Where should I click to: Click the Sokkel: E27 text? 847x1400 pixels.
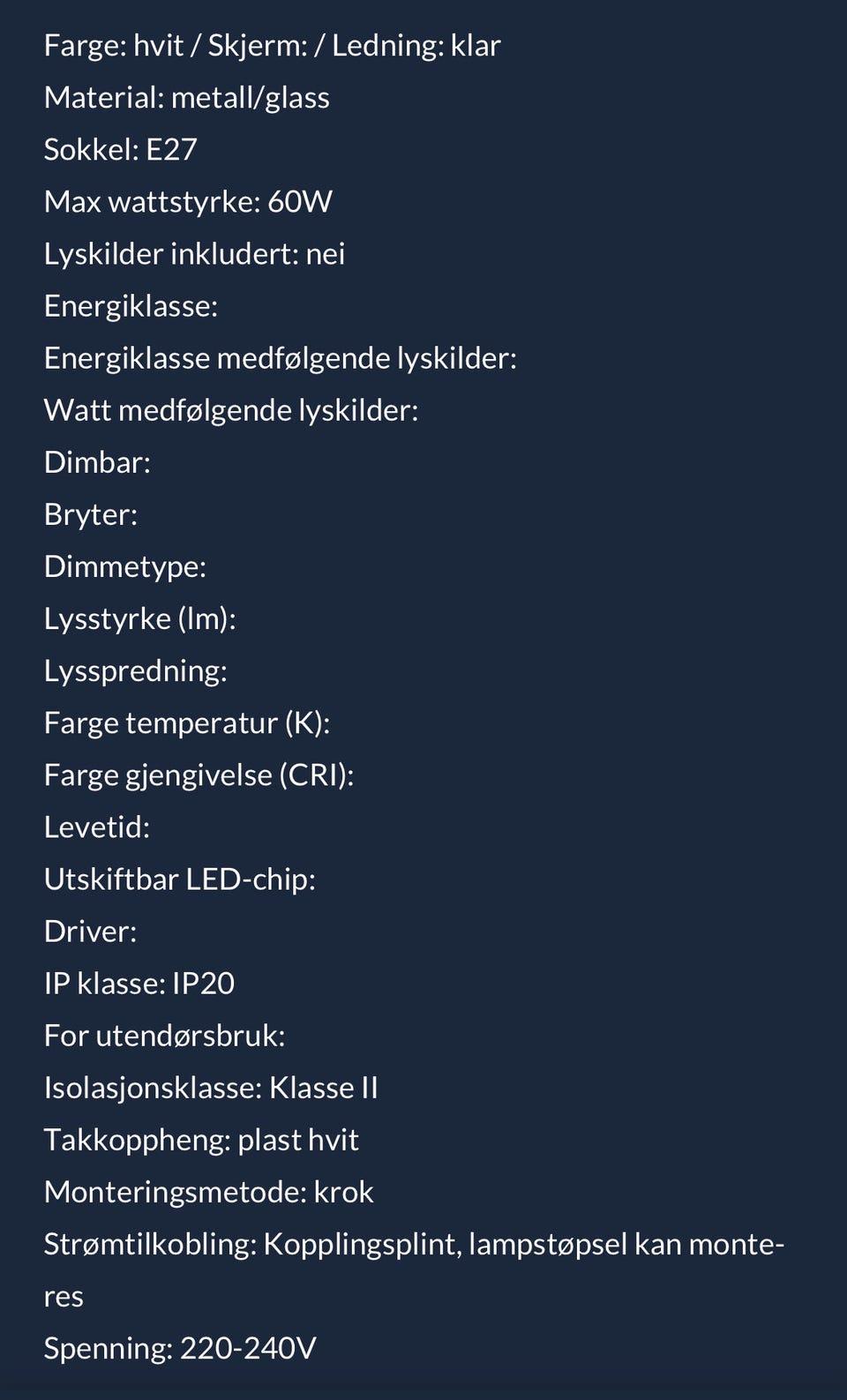[121, 150]
